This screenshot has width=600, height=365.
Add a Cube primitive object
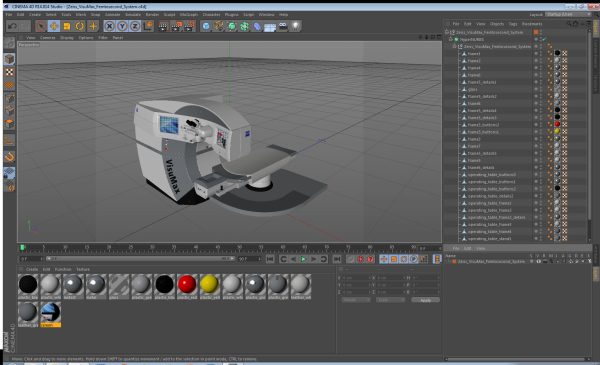(206, 26)
